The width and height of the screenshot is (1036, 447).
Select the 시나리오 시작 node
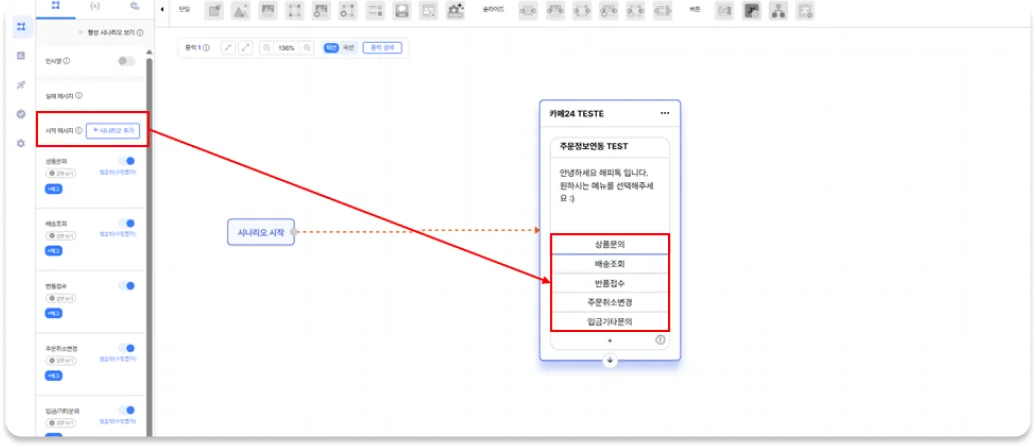tap(261, 232)
